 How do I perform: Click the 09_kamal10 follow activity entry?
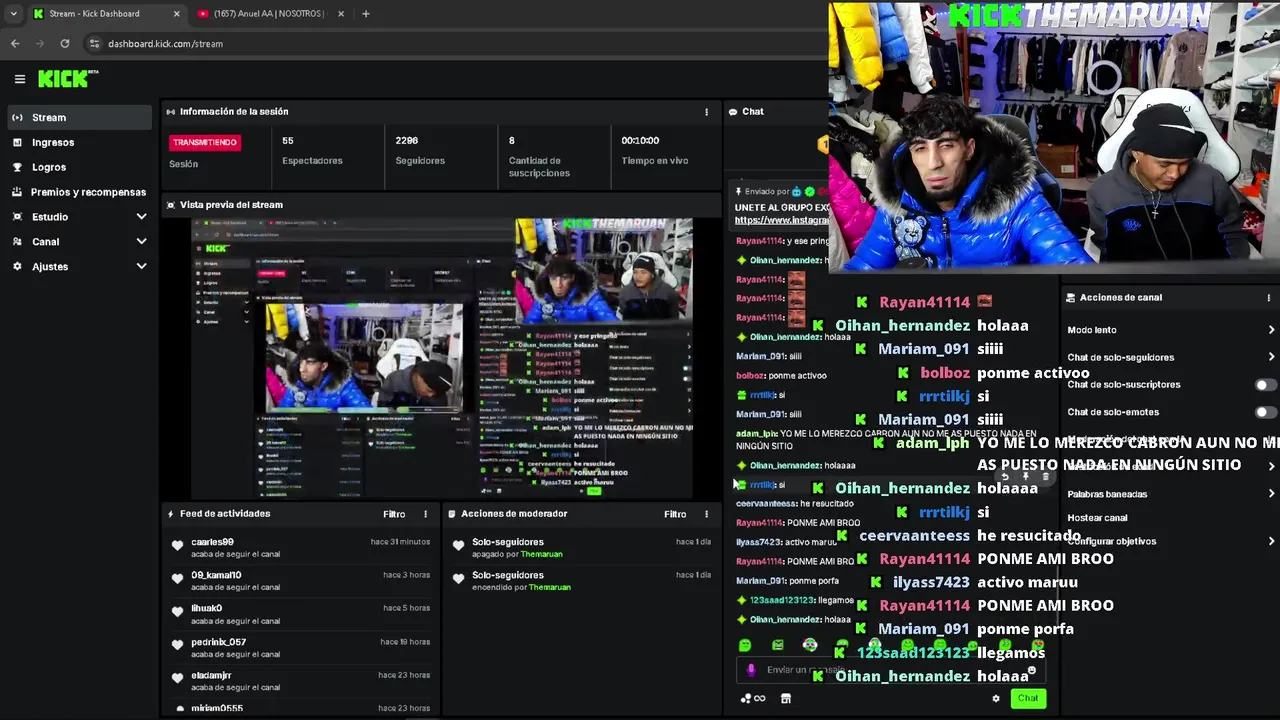pos(300,581)
